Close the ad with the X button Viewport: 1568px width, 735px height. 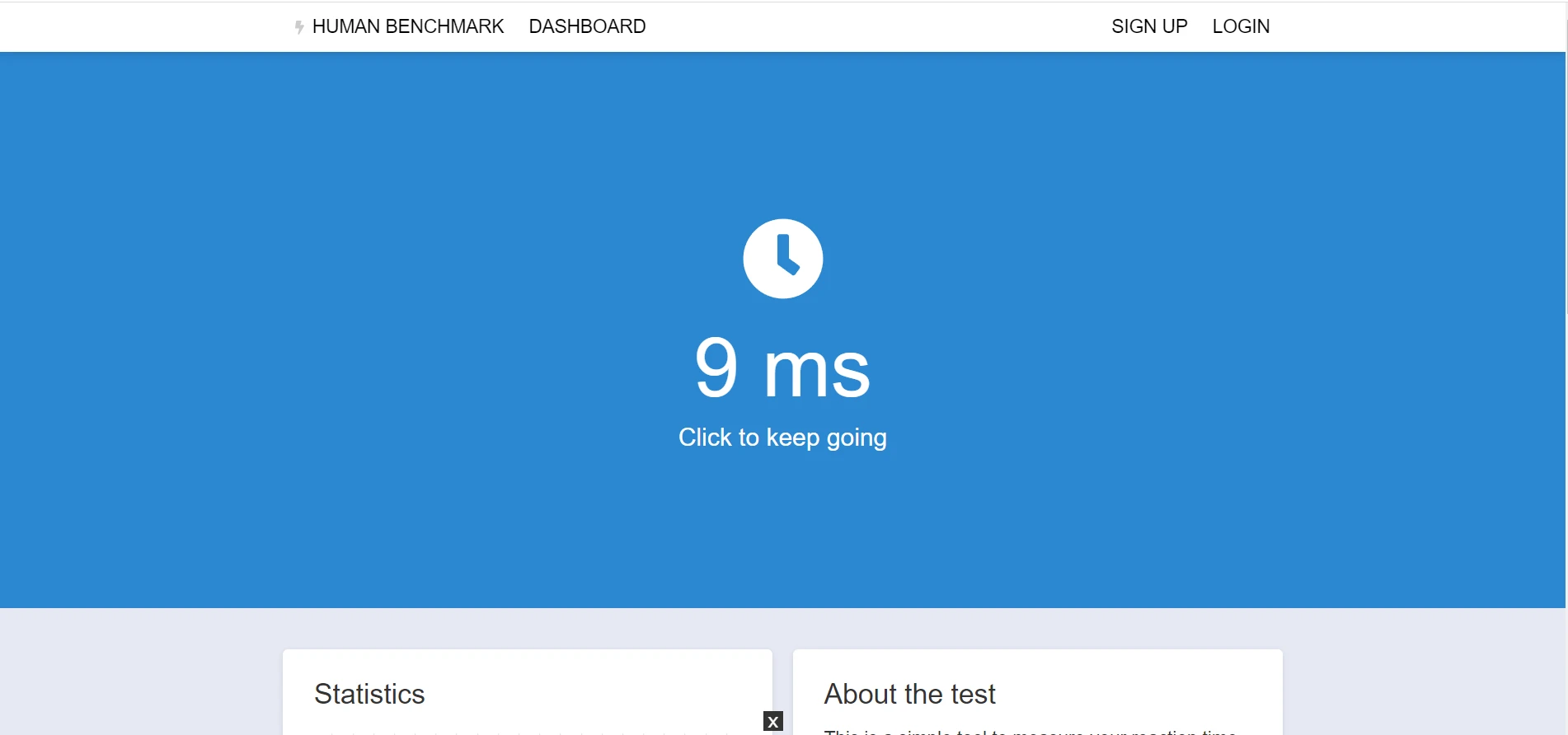[x=772, y=722]
